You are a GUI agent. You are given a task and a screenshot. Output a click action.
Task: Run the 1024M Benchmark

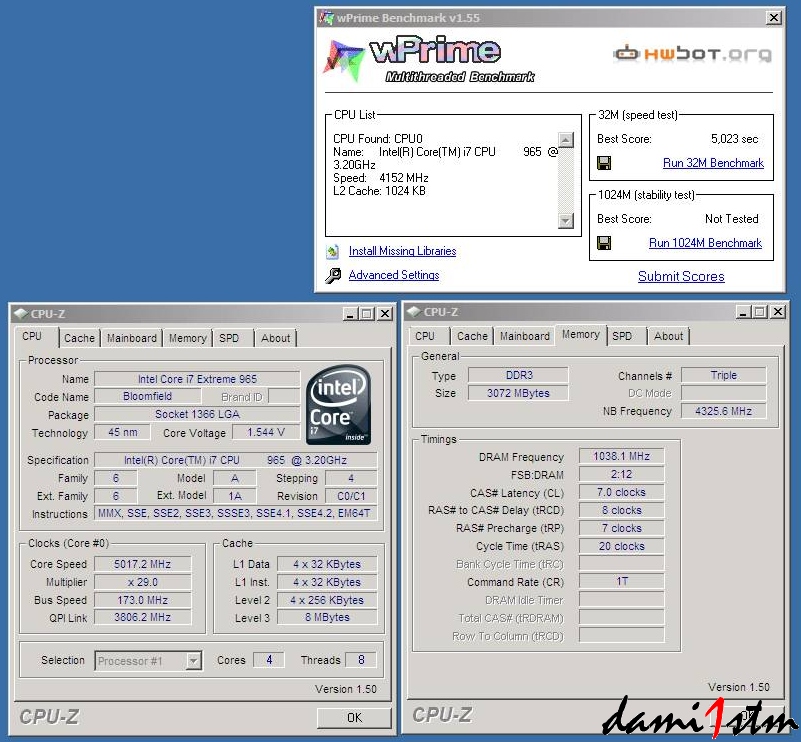pyautogui.click(x=705, y=243)
